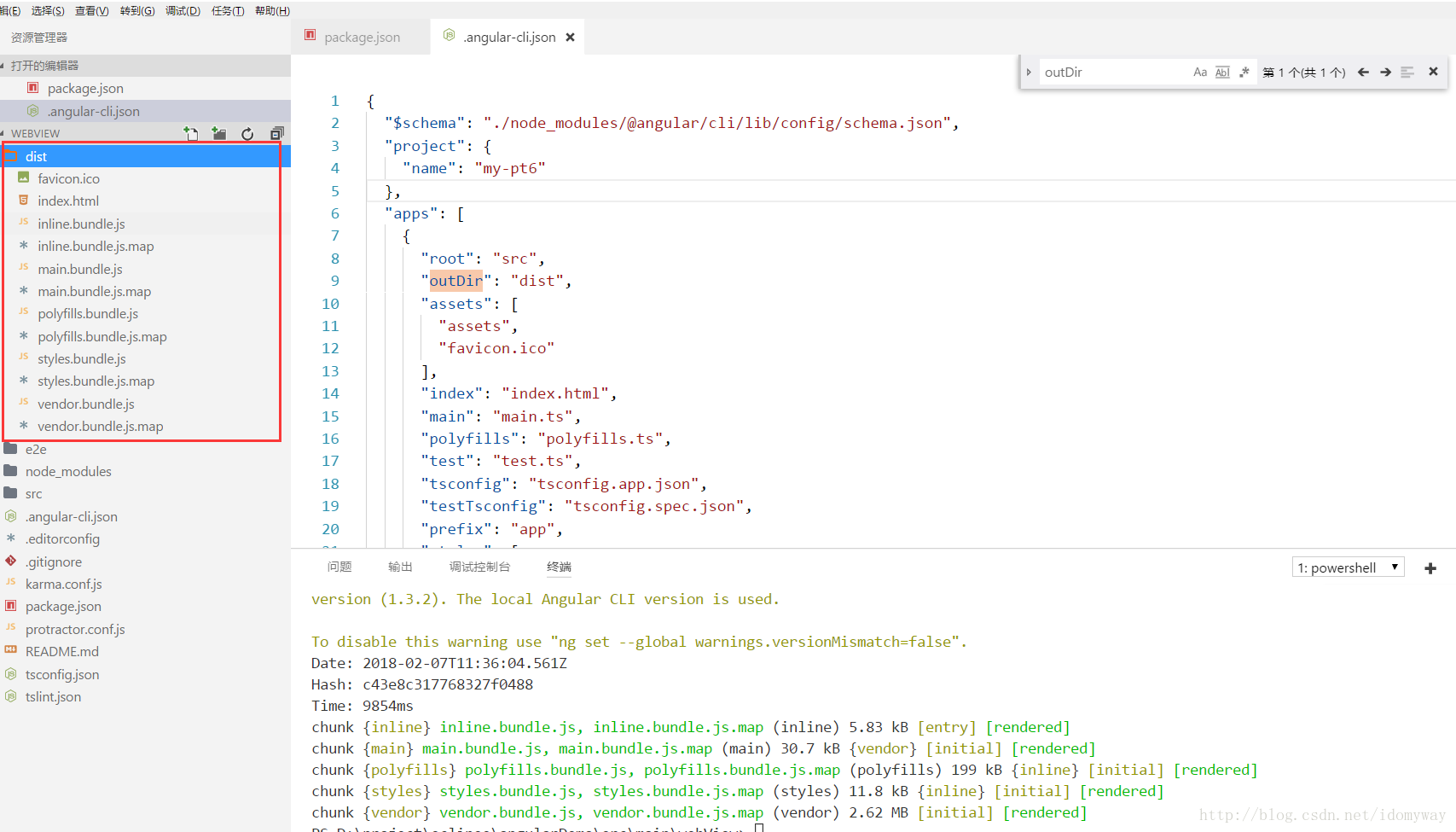
Task: Open index.html file
Action: [145, 201]
